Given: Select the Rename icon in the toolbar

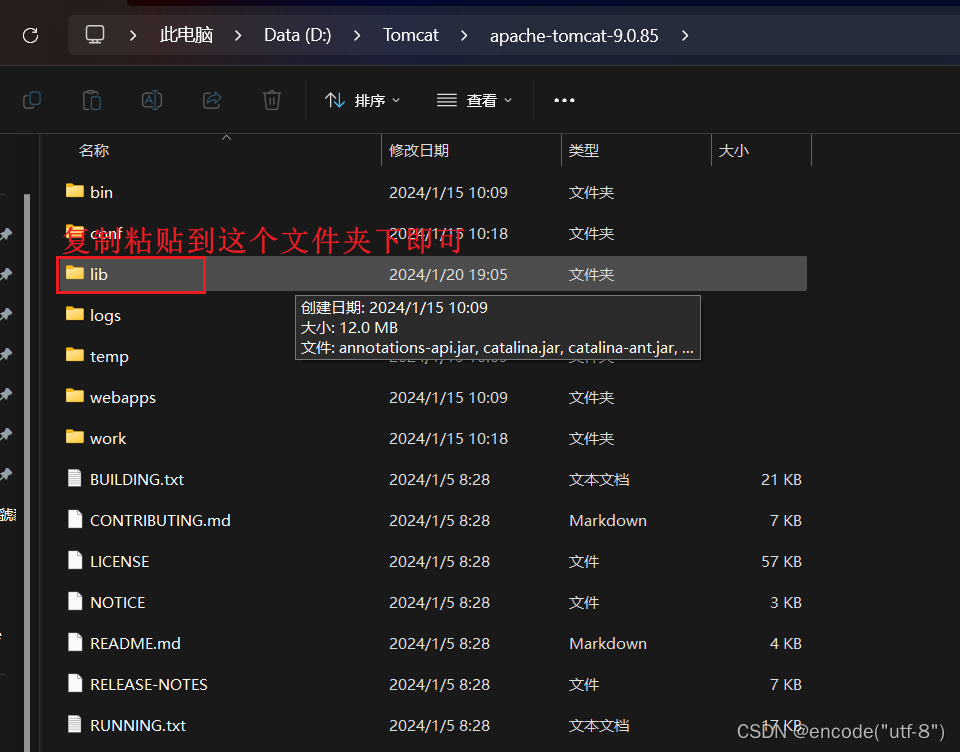Looking at the screenshot, I should pos(151,100).
